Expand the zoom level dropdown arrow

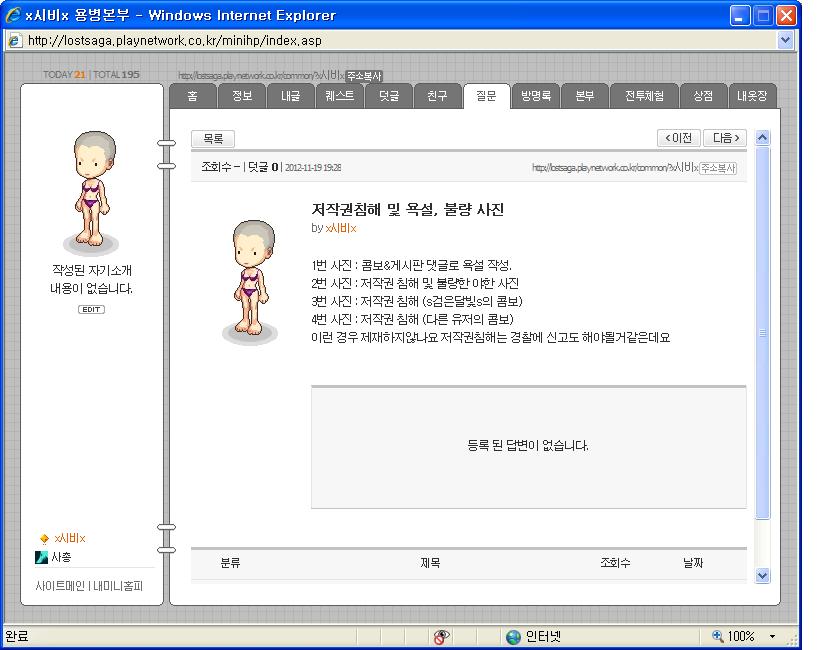pos(772,637)
